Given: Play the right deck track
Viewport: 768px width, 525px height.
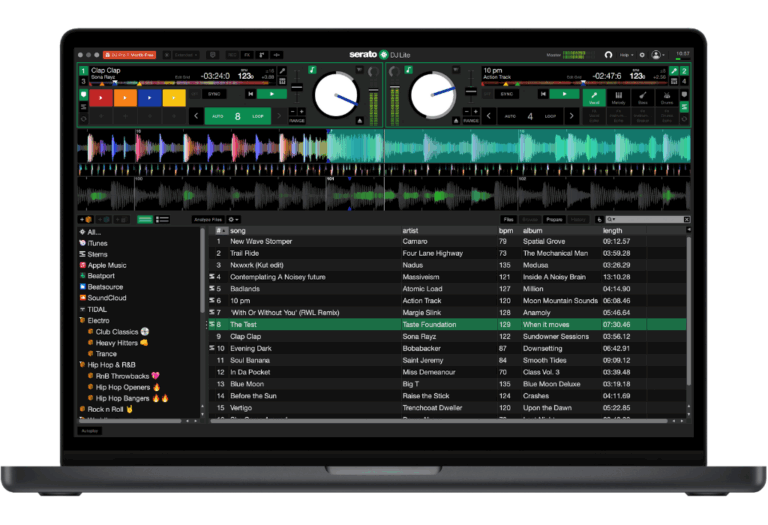Looking at the screenshot, I should point(564,94).
